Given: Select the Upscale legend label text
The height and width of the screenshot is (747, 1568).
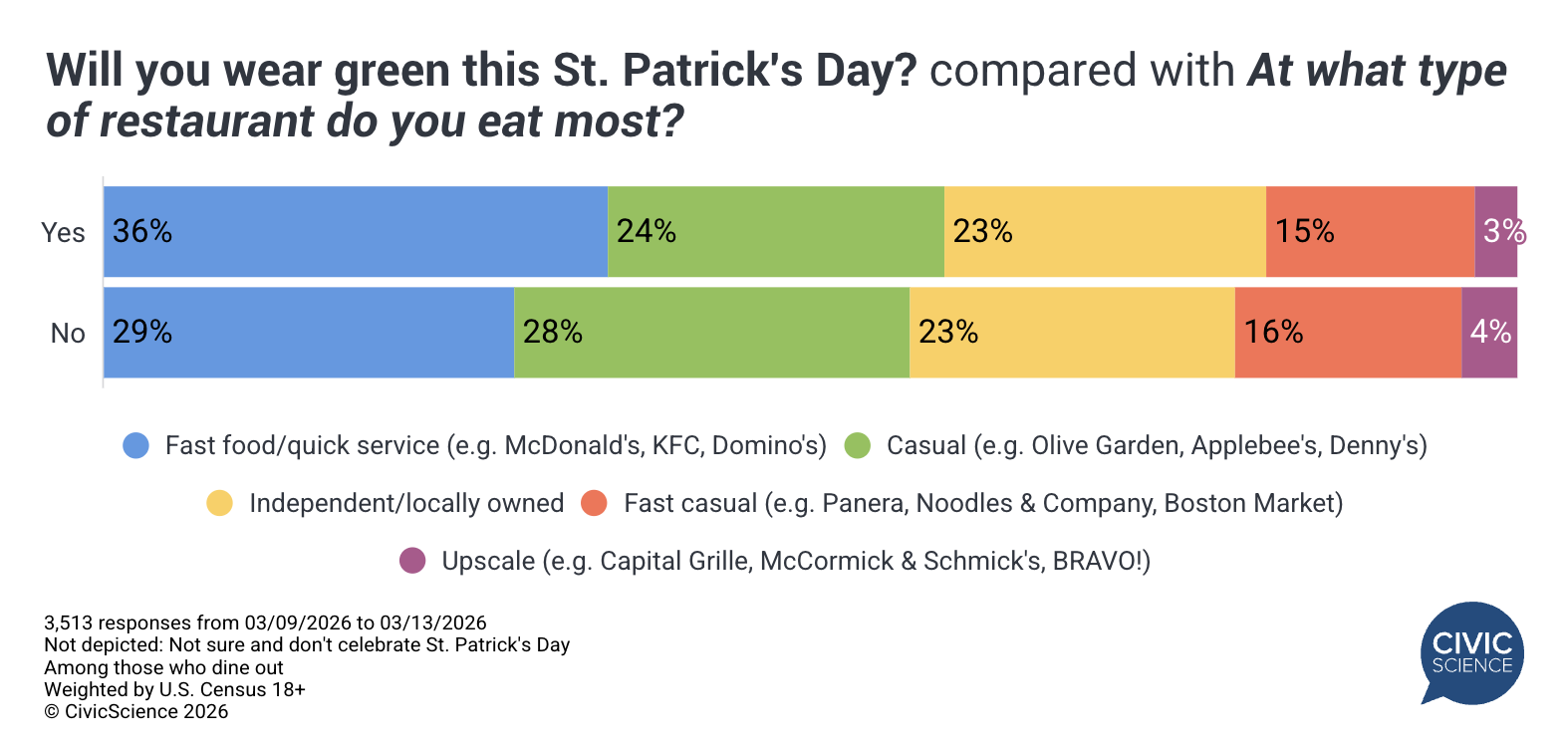Looking at the screenshot, I should (x=796, y=561).
